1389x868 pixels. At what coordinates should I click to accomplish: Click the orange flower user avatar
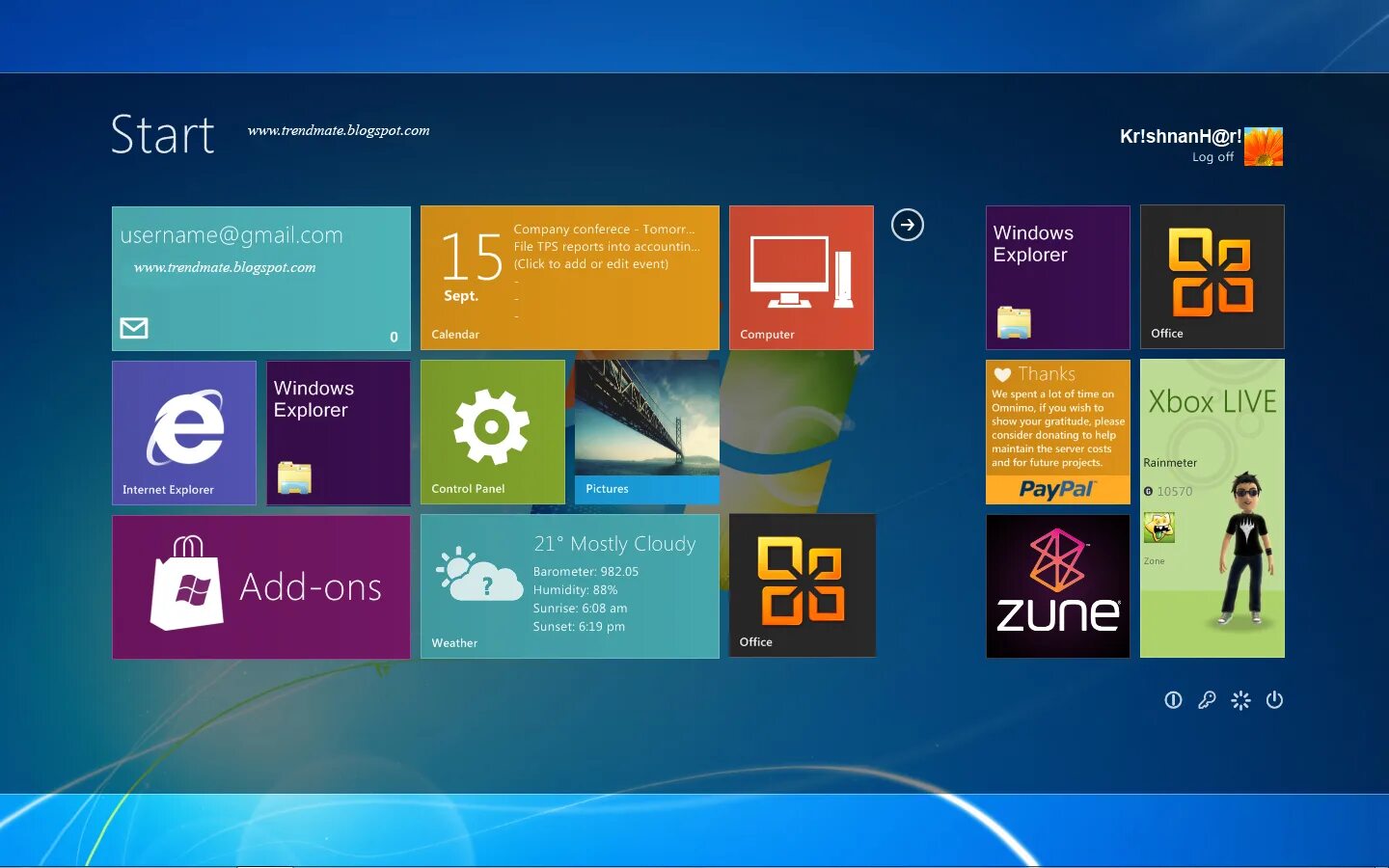coord(1264,147)
